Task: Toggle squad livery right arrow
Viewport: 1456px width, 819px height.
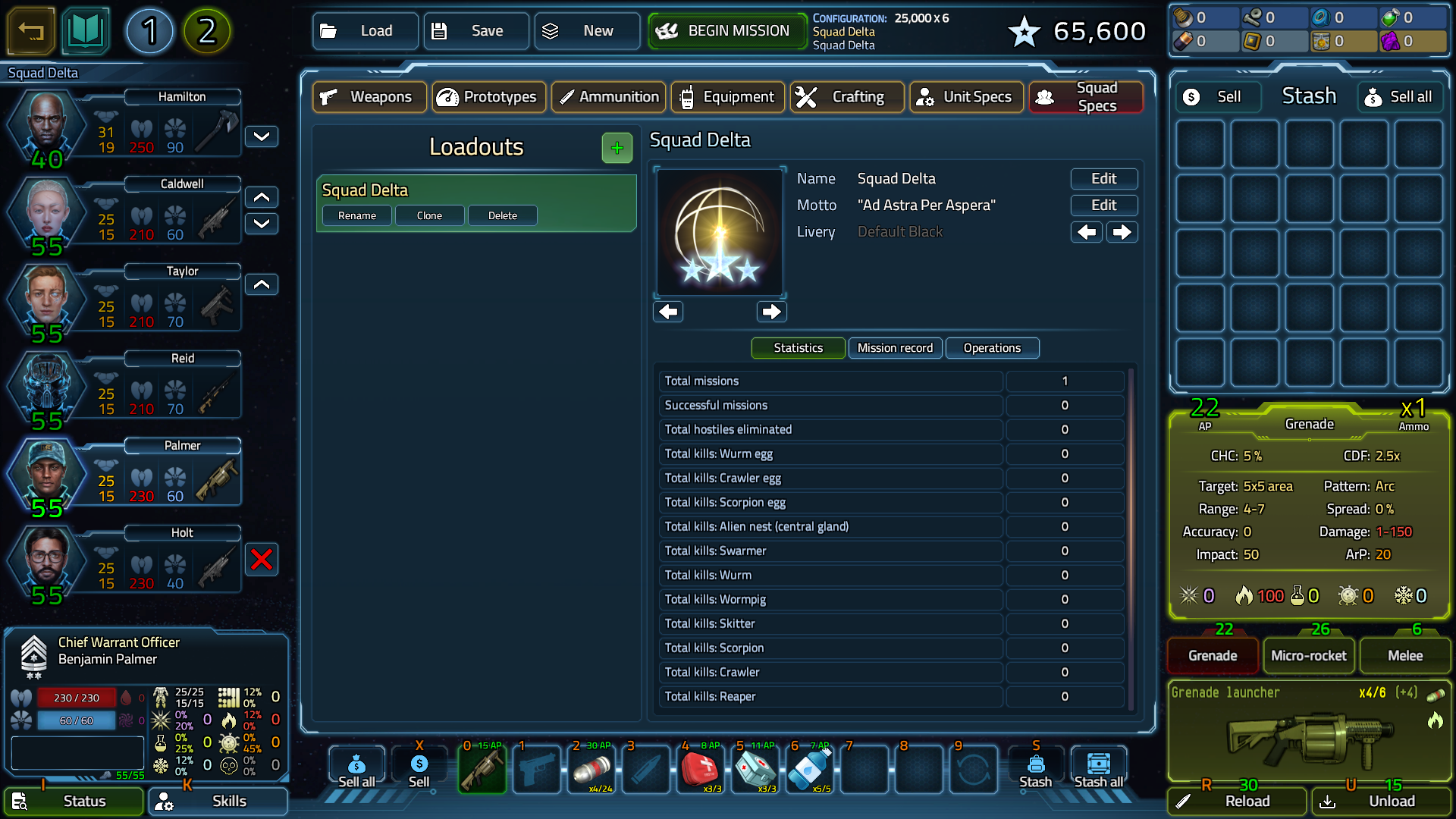Action: (x=1122, y=232)
